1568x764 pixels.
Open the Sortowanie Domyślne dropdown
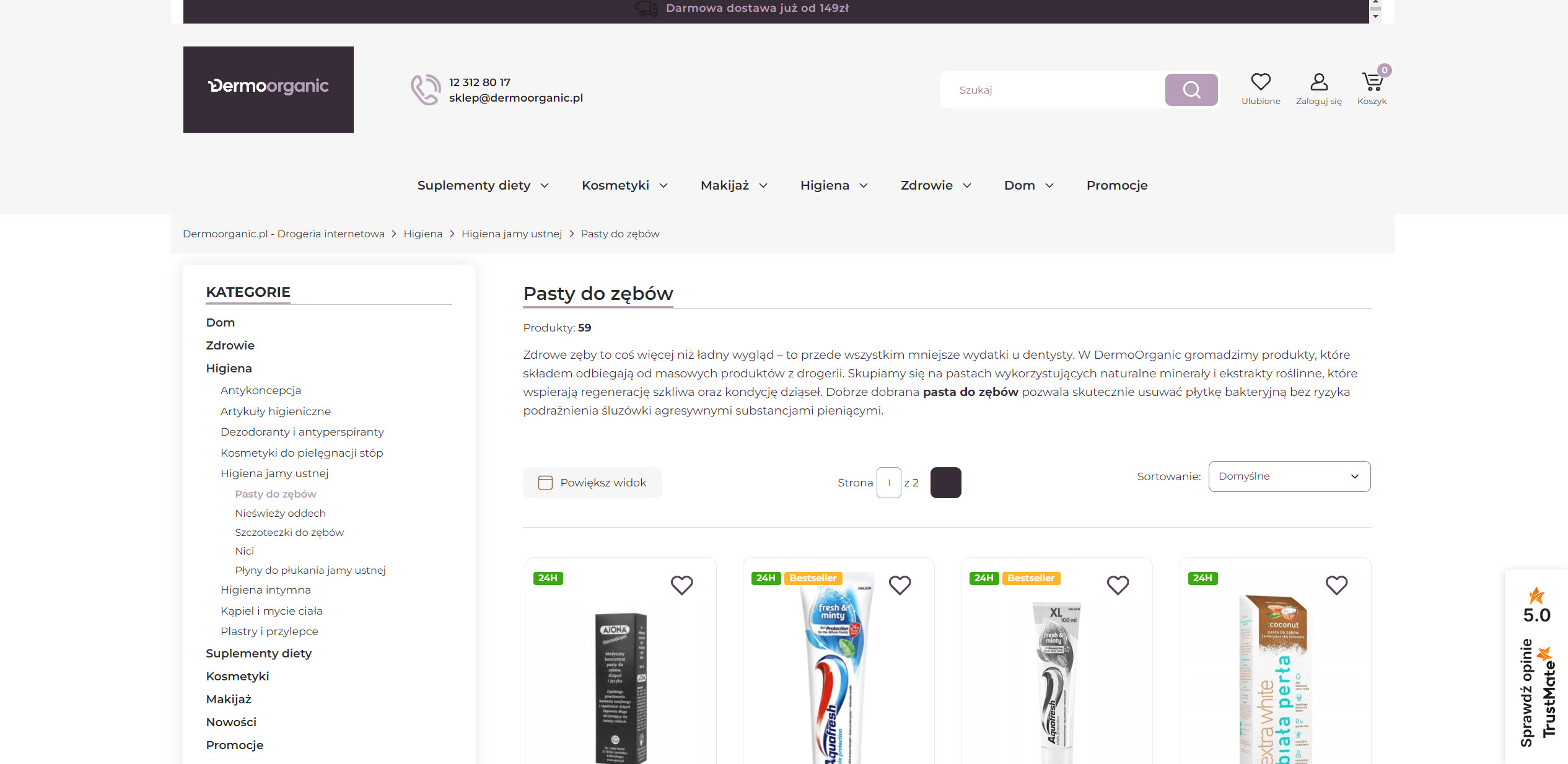point(1289,476)
